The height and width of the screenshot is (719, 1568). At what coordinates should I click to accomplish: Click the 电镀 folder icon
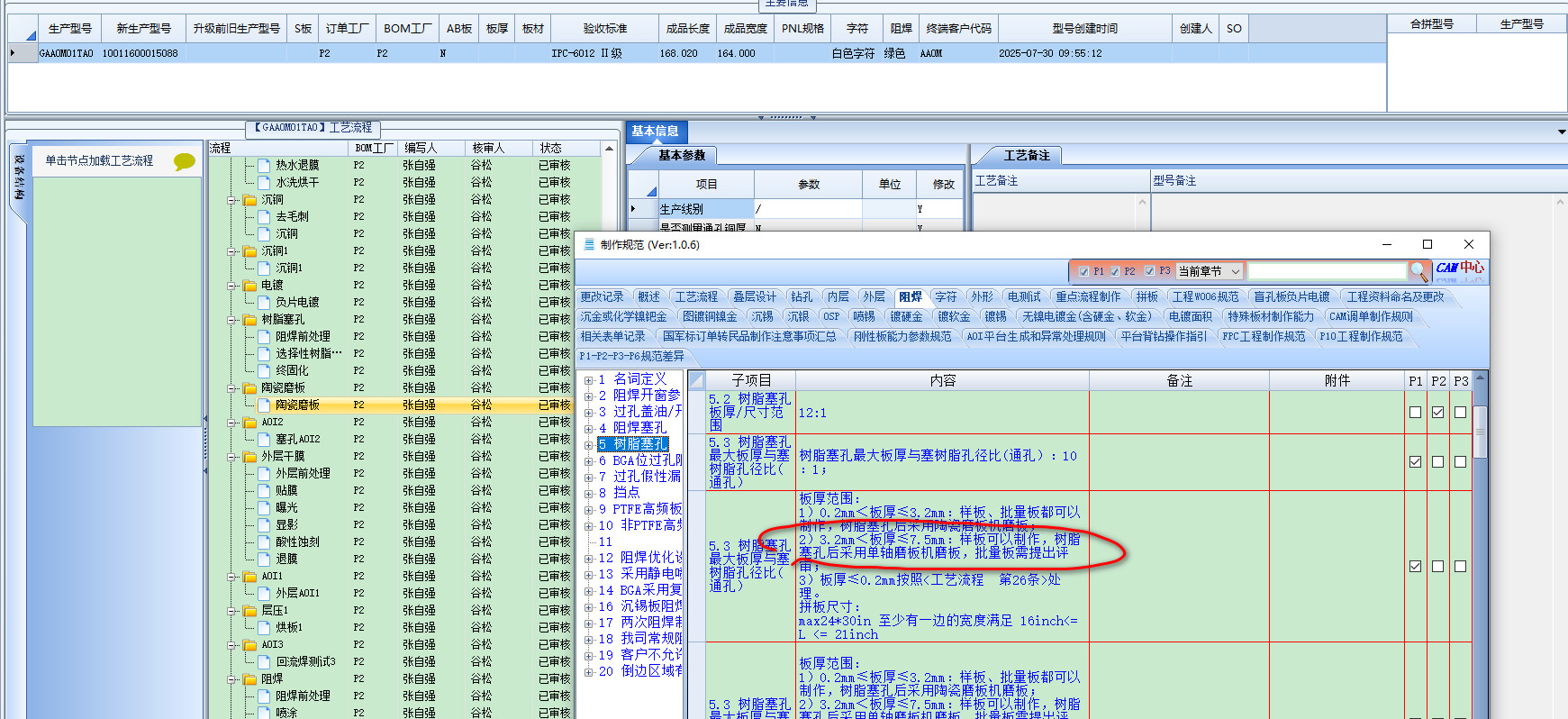click(249, 285)
